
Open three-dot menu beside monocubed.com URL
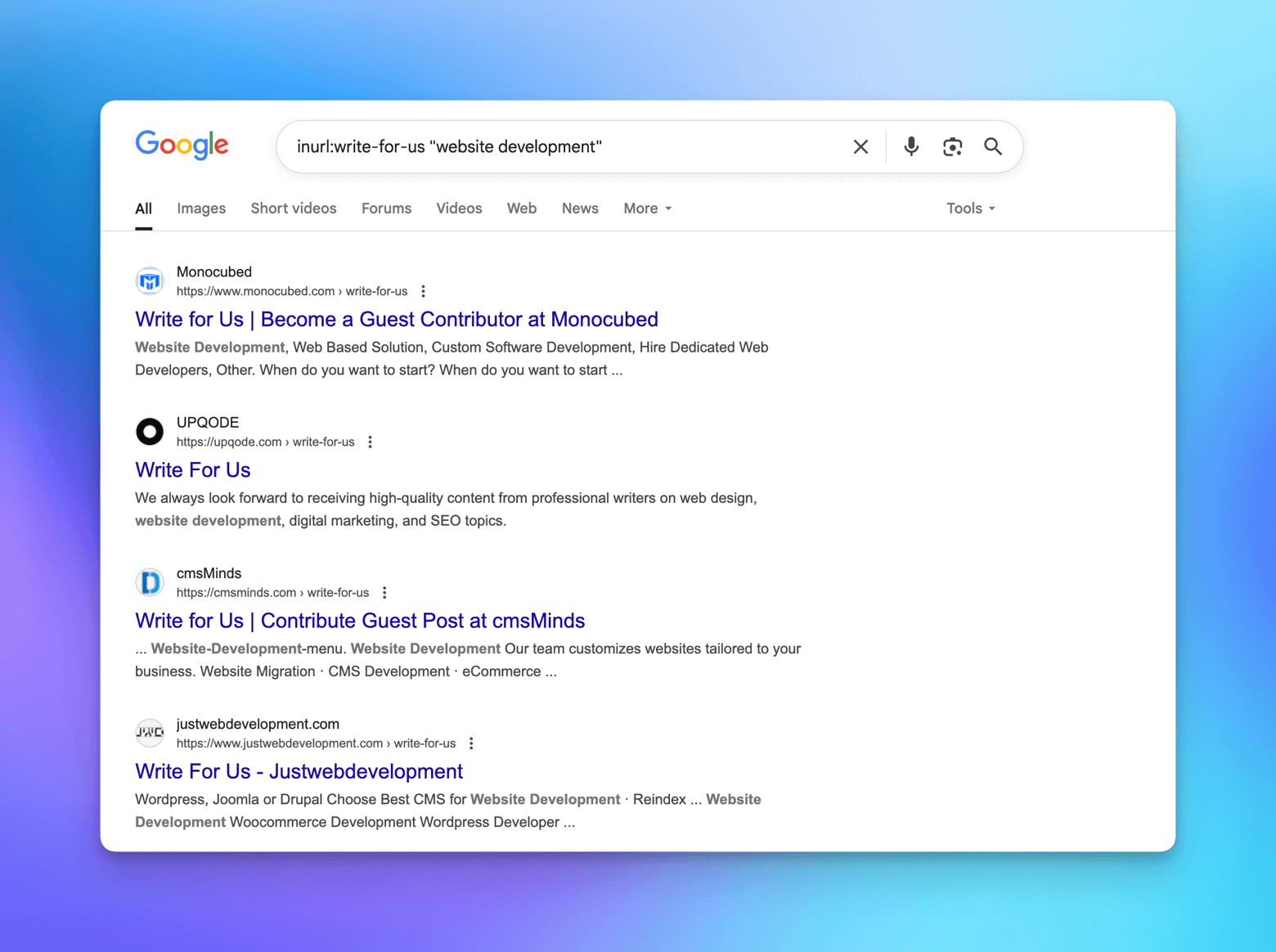click(x=423, y=291)
